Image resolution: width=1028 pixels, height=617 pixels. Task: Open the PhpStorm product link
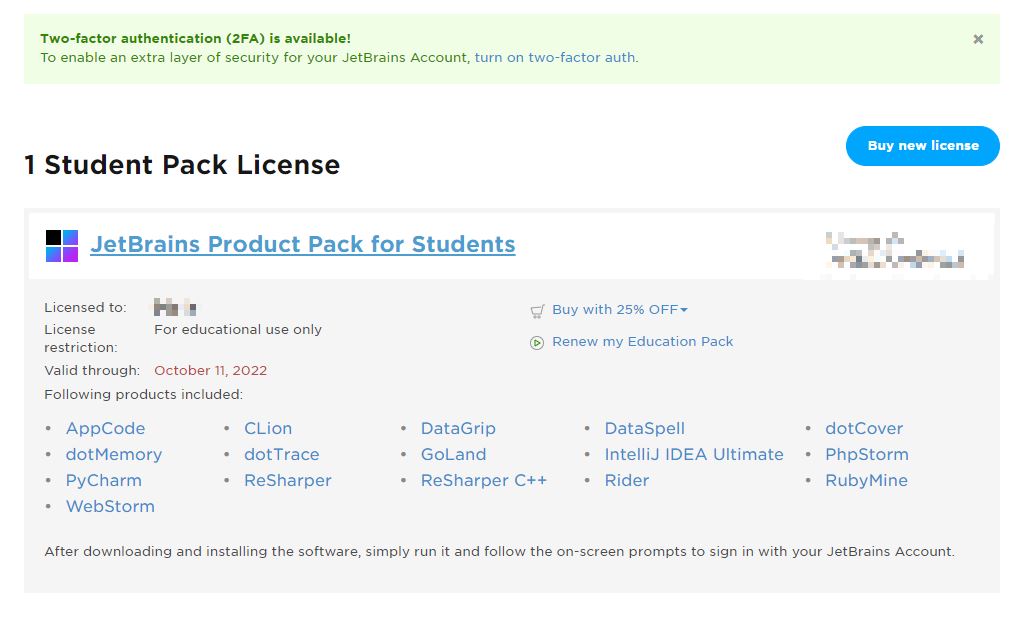click(x=867, y=454)
